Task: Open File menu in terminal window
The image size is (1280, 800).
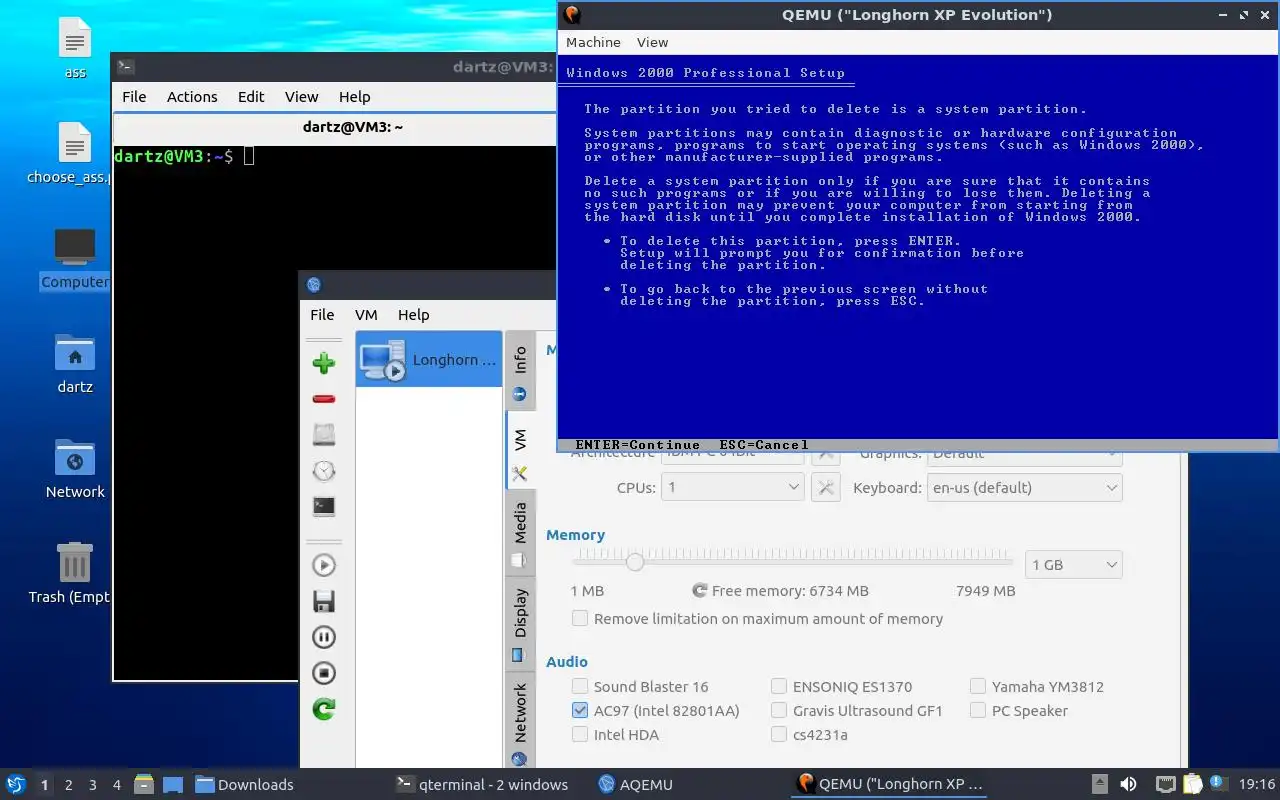Action: (134, 96)
